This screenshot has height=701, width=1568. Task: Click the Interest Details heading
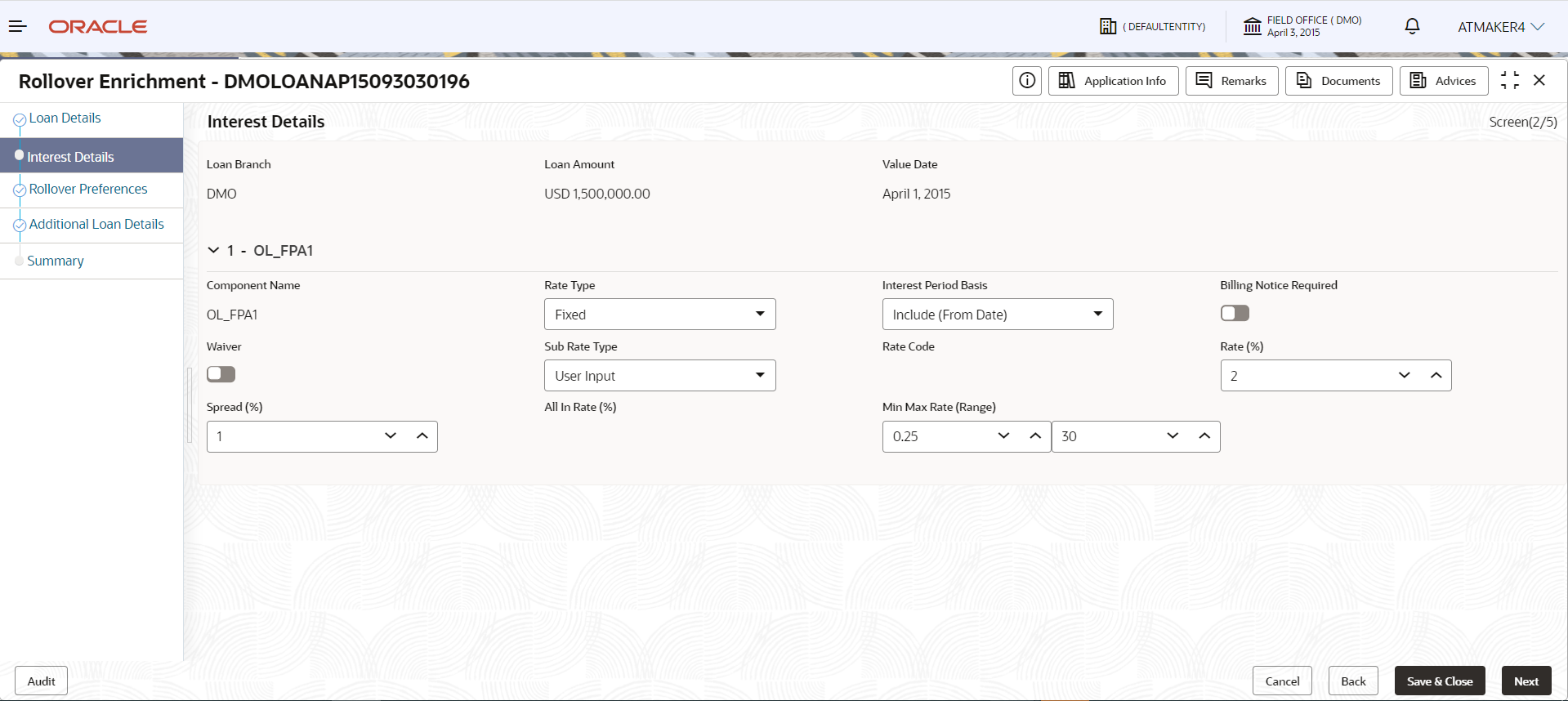click(266, 122)
